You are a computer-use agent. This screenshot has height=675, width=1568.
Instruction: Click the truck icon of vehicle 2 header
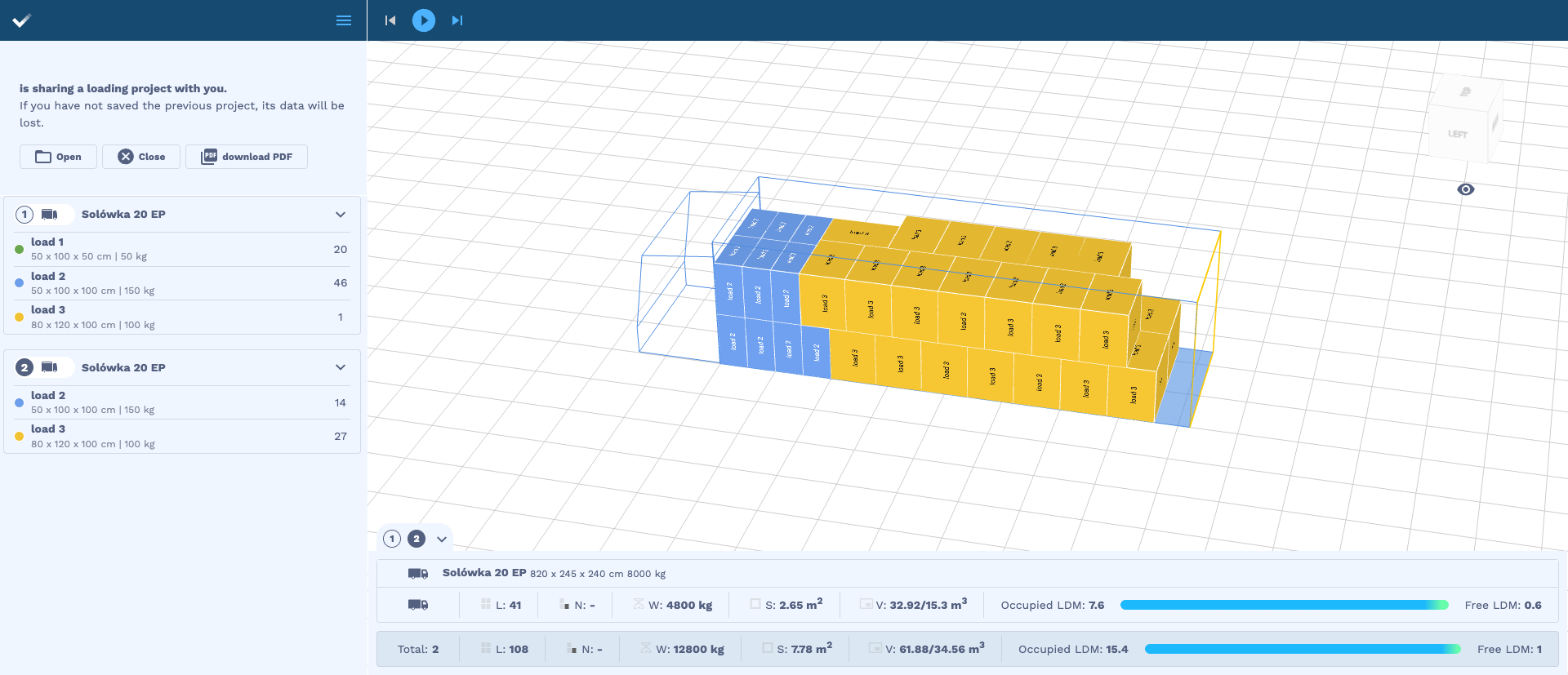[50, 368]
